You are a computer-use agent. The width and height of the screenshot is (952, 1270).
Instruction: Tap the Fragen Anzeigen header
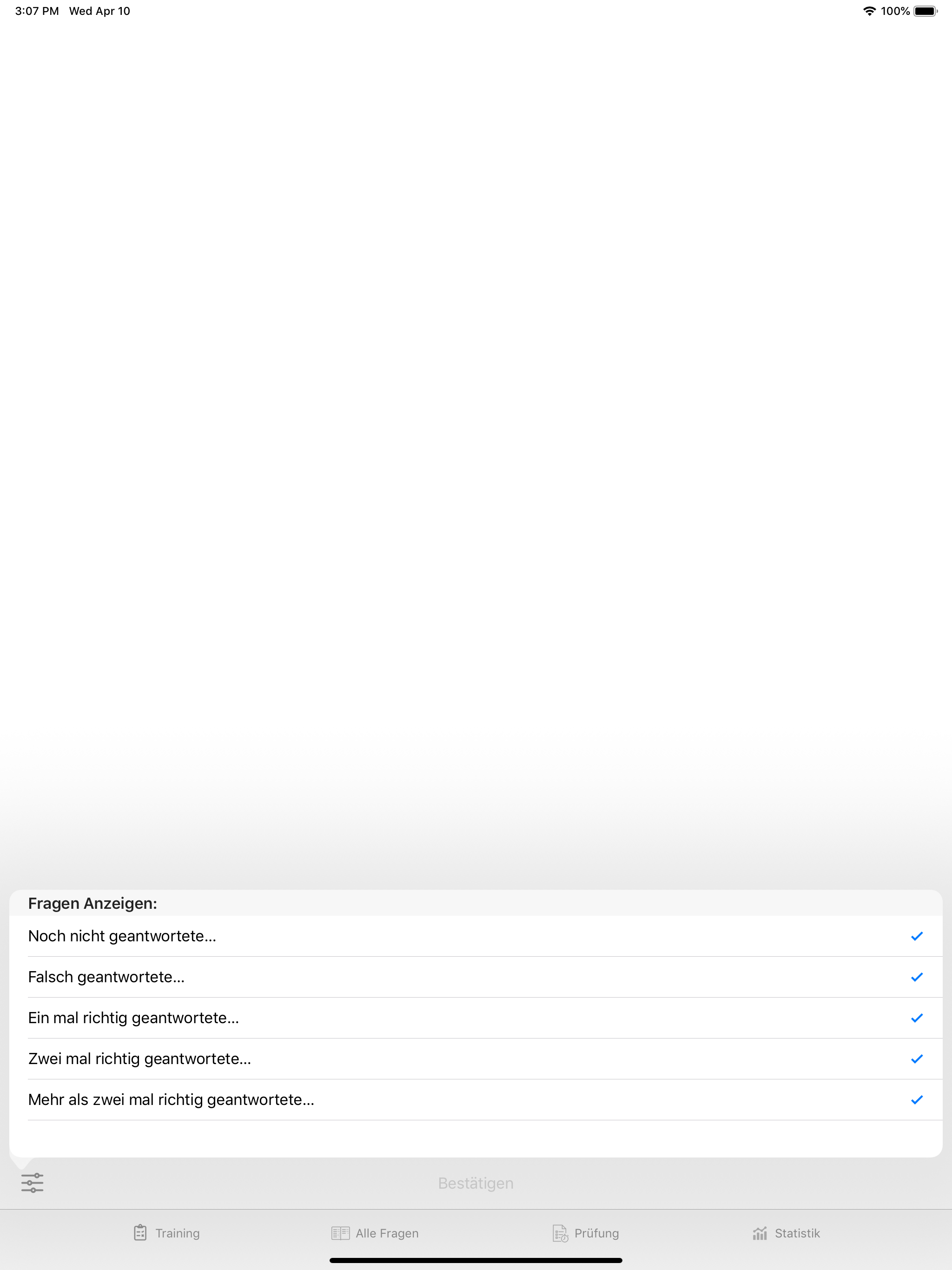[93, 903]
